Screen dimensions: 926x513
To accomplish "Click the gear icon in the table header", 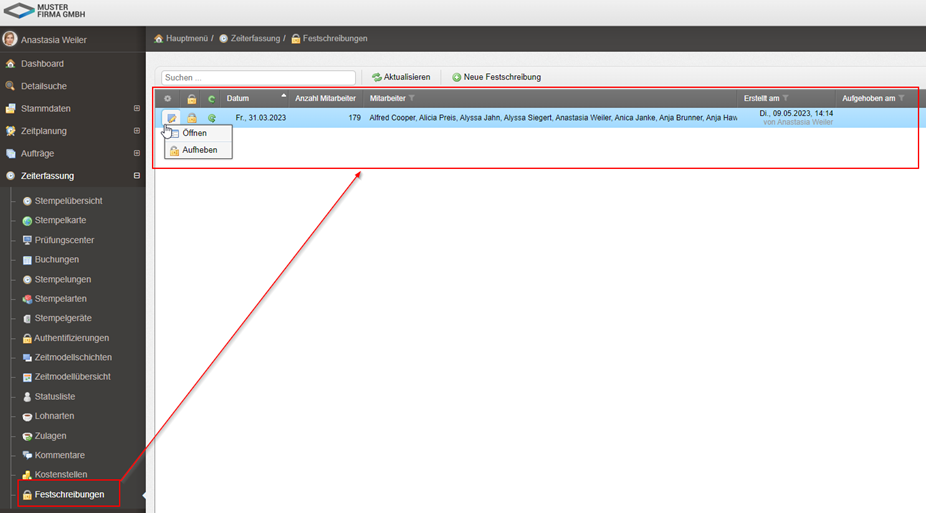I will tap(167, 99).
